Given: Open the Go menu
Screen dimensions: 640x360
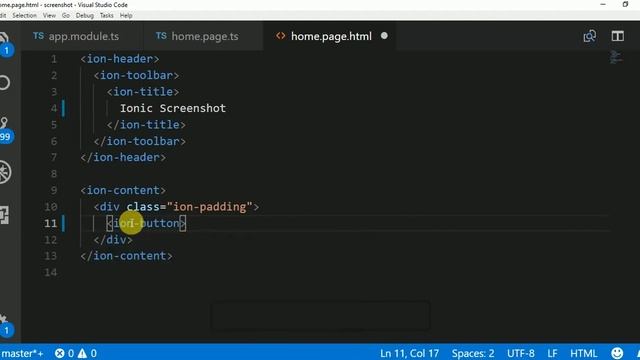Looking at the screenshot, I should tap(66, 16).
